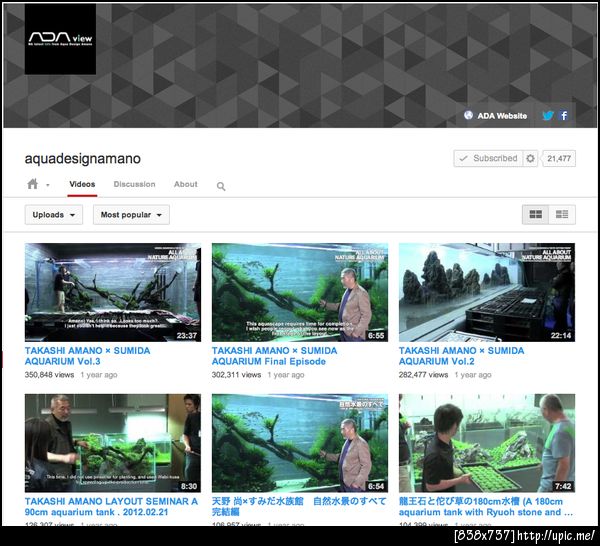The width and height of the screenshot is (600, 546).
Task: Open subscription settings gear icon
Action: click(530, 158)
